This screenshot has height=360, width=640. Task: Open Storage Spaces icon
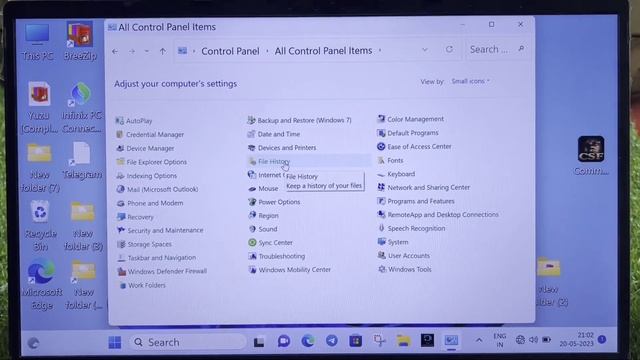[121, 244]
